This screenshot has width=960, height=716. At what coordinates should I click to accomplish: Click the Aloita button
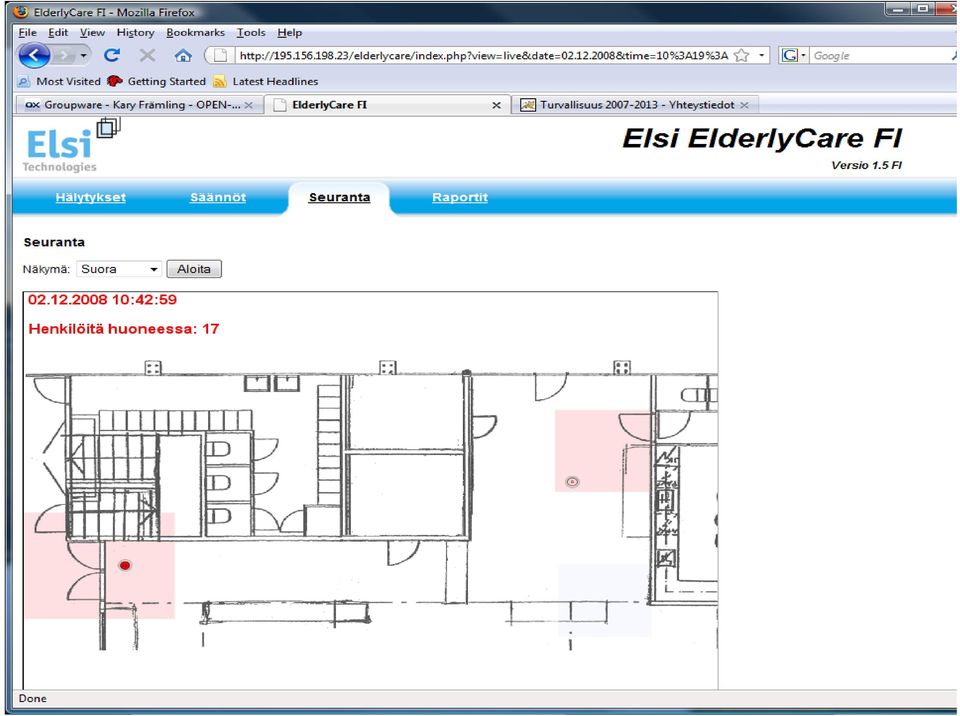coord(194,269)
